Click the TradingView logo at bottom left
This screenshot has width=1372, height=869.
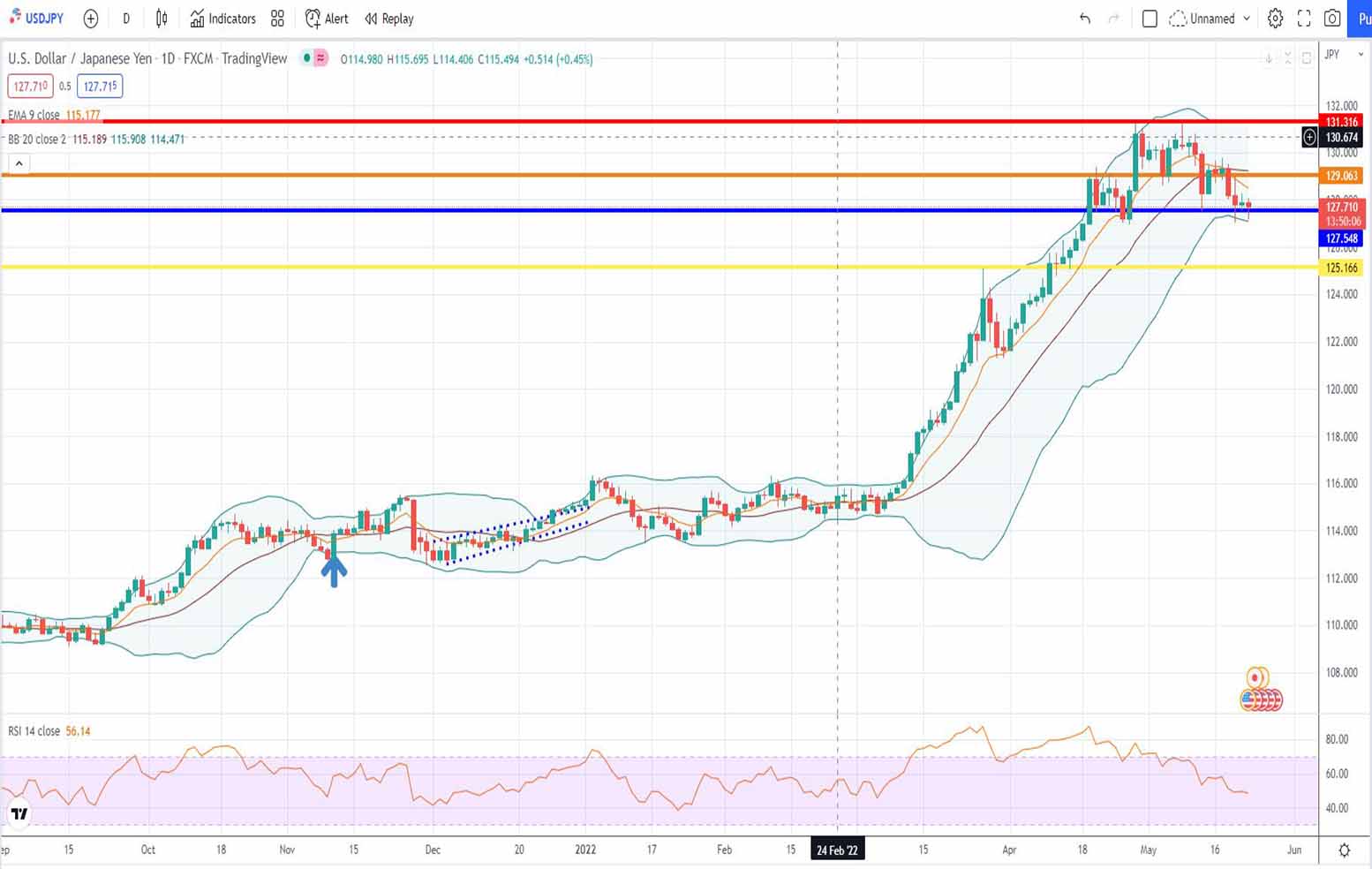[19, 813]
